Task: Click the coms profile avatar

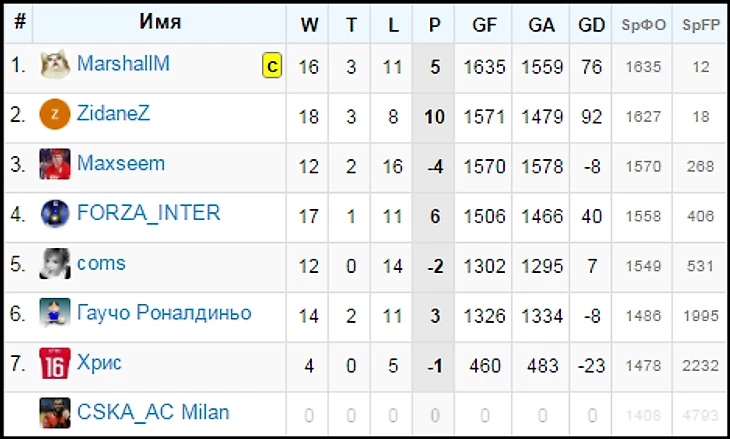Action: (x=55, y=264)
